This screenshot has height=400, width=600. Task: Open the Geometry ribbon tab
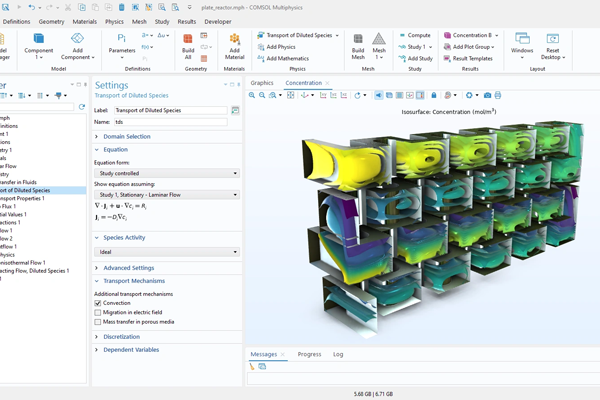[x=51, y=22]
